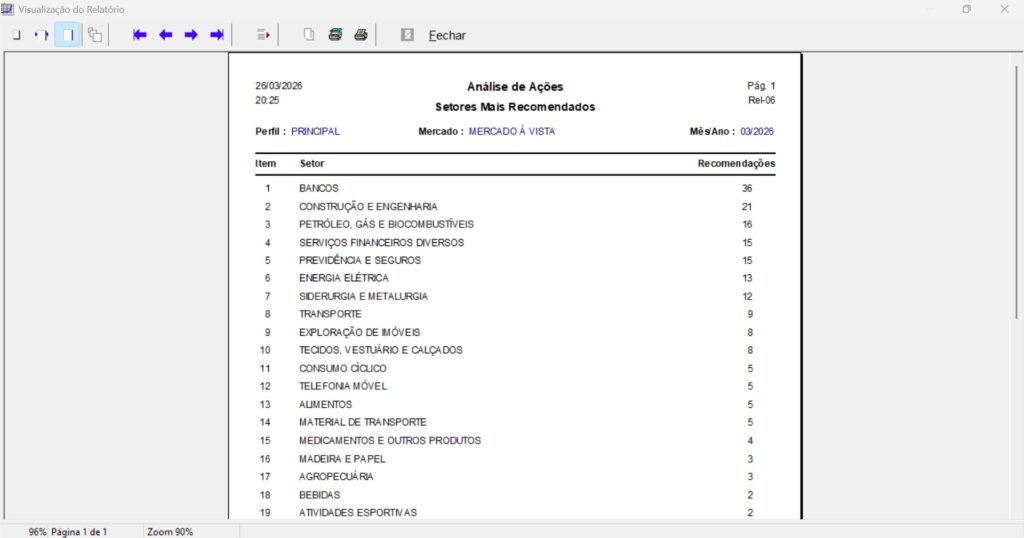Viewport: 1024px width, 538px height.
Task: Click the go-to-page icon with red arrow
Action: (x=263, y=35)
